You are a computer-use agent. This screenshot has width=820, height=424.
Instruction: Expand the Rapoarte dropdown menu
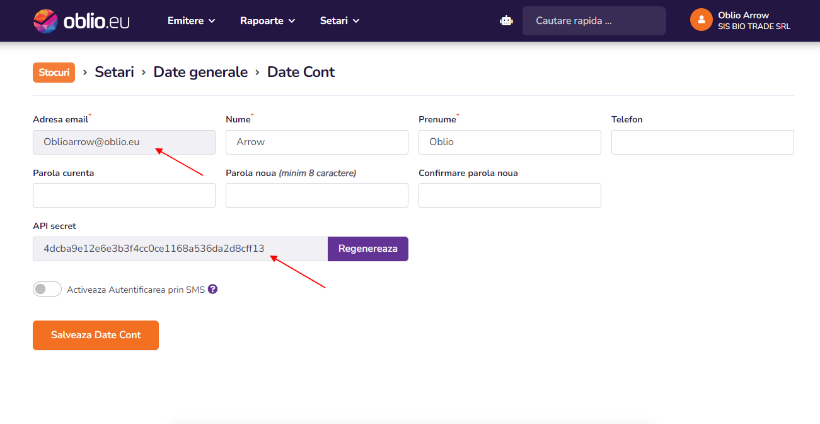pos(267,21)
